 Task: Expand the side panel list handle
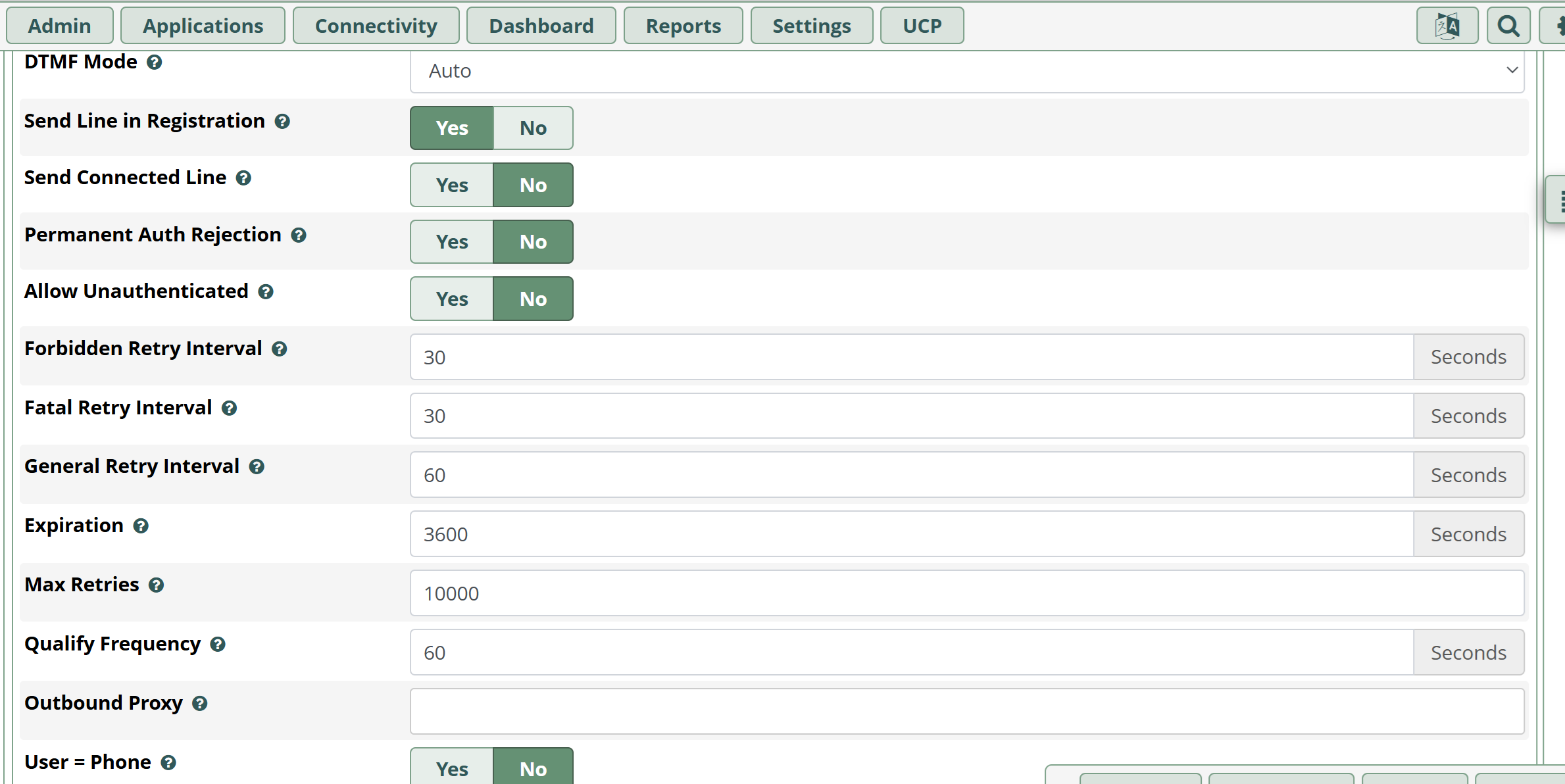pyautogui.click(x=1558, y=201)
